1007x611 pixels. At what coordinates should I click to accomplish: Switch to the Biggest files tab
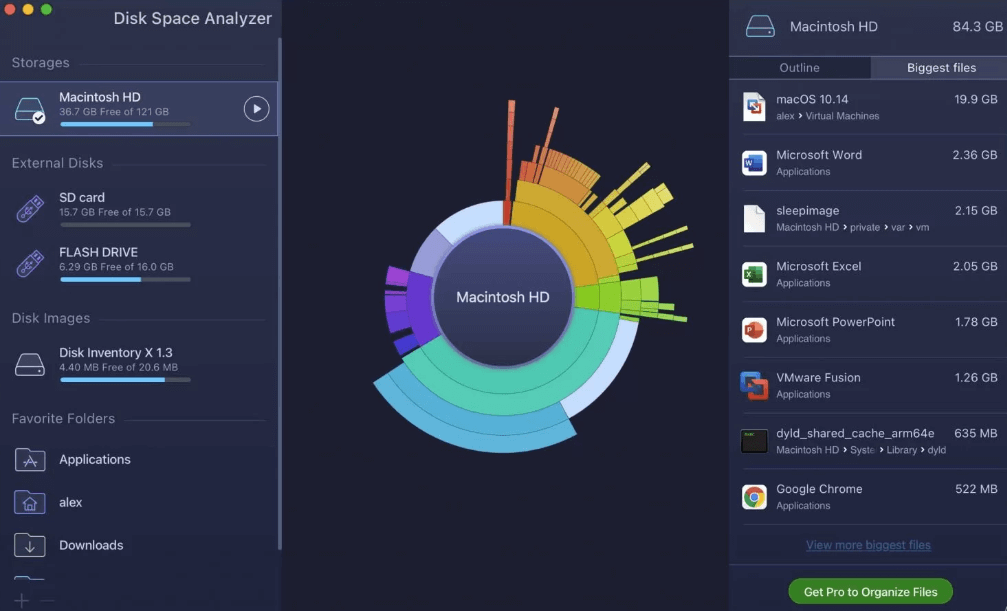coord(938,67)
